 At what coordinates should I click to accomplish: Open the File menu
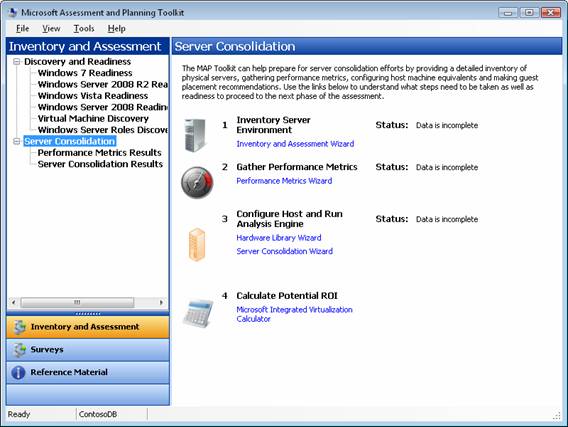pyautogui.click(x=22, y=28)
